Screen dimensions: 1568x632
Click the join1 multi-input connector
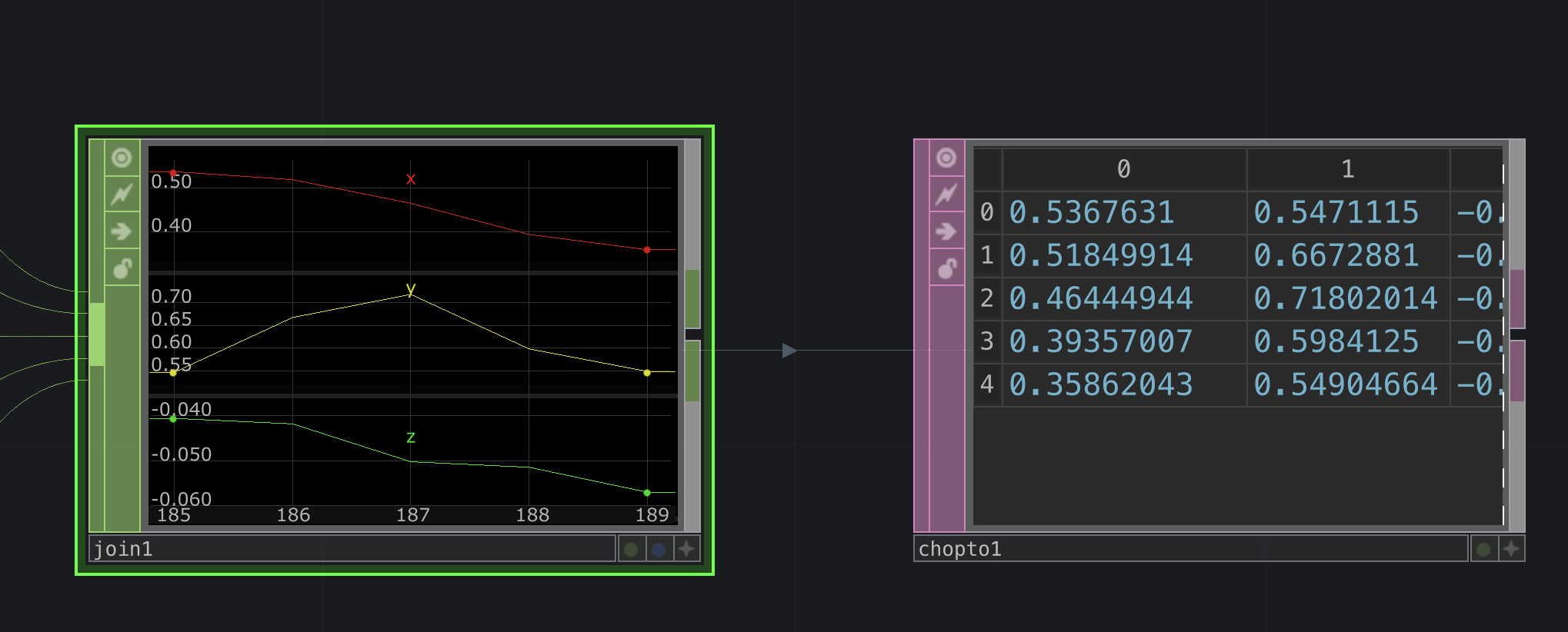97,334
